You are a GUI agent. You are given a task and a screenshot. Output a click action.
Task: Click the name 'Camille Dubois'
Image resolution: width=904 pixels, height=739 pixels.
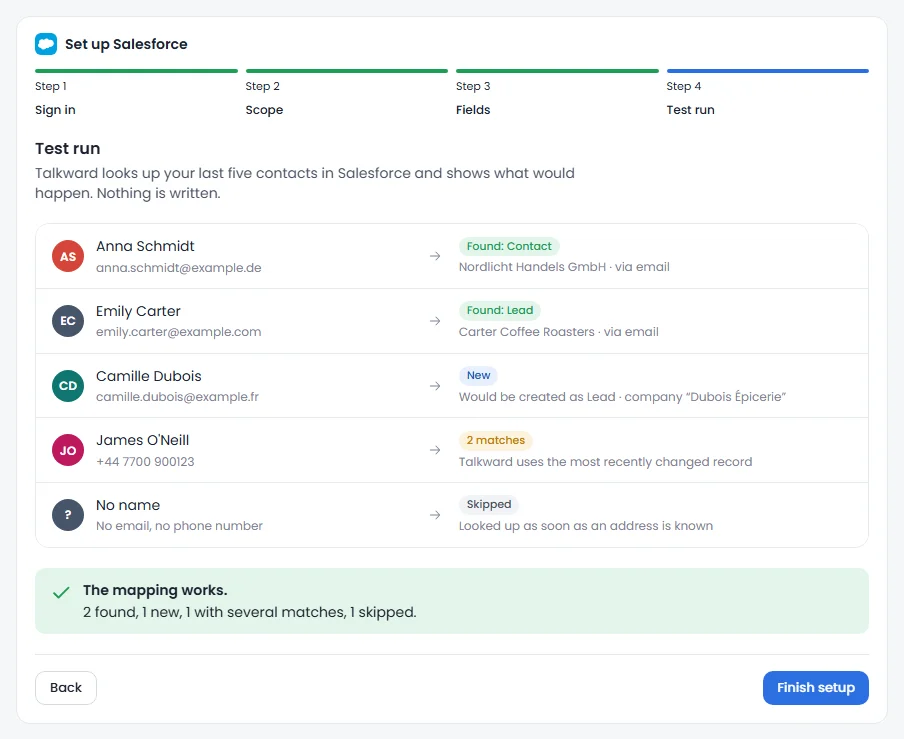pos(149,376)
